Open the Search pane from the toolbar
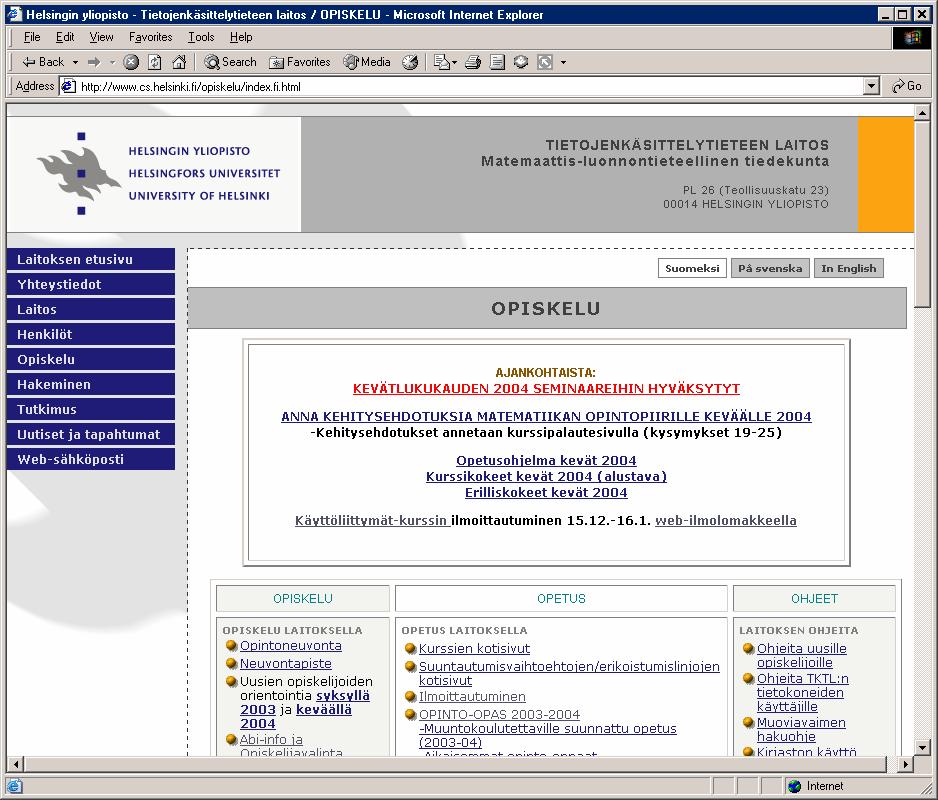Screen dimensions: 938x800 tap(230, 62)
